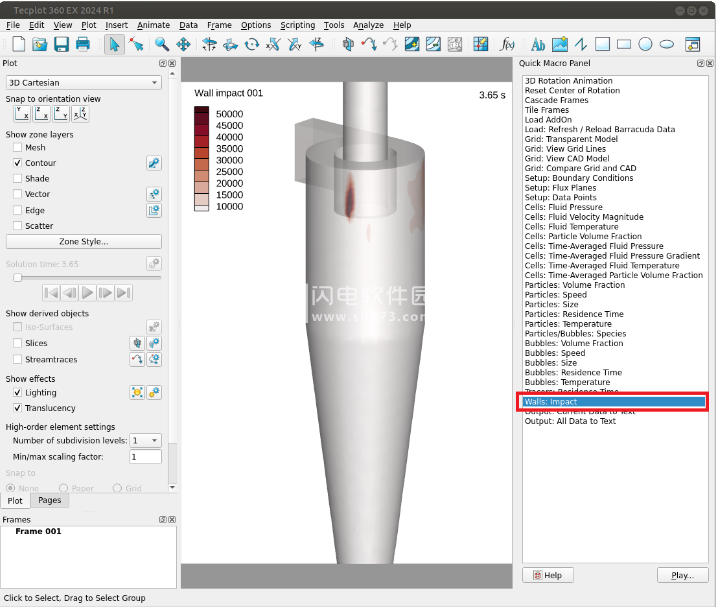Open the File menu

click(x=13, y=25)
